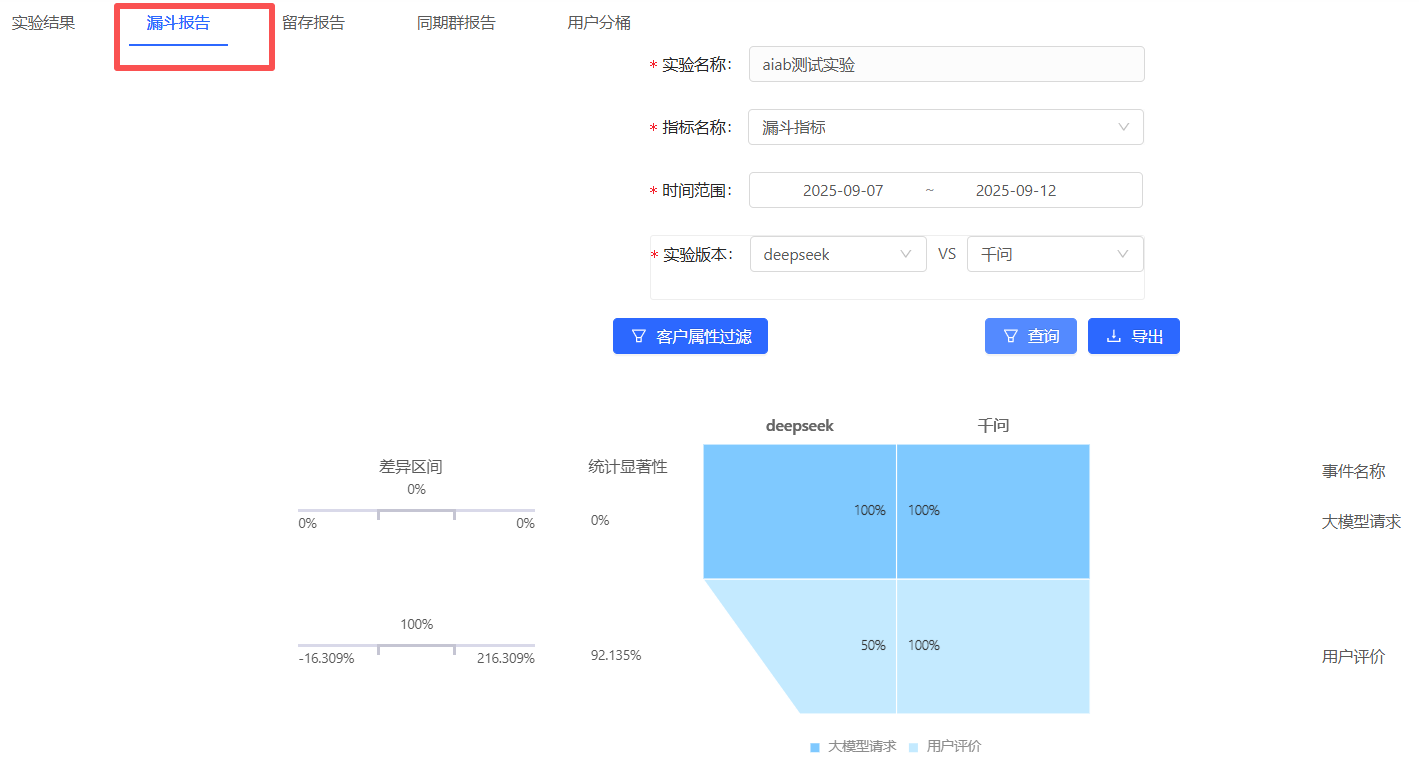Switch to the 漏斗报告 tab
The image size is (1419, 771).
click(x=178, y=23)
